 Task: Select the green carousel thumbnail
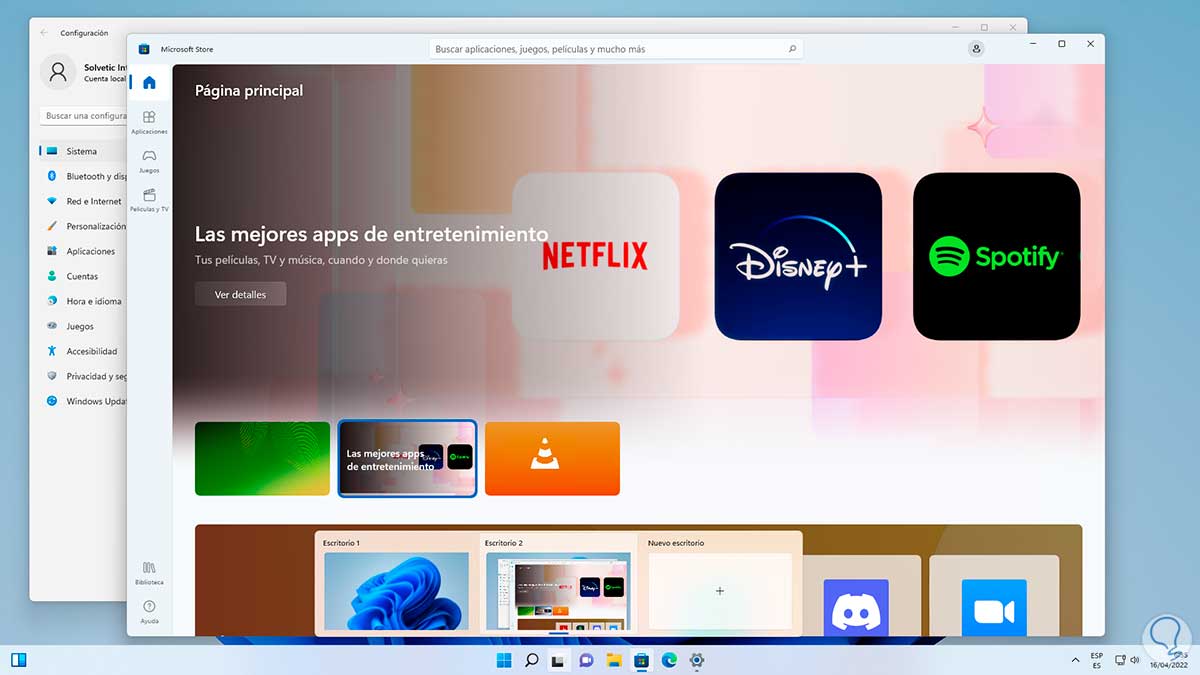pos(262,459)
